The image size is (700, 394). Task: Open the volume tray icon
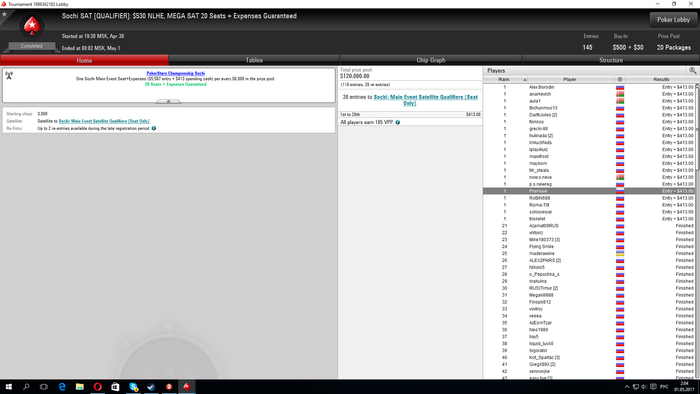(x=644, y=387)
